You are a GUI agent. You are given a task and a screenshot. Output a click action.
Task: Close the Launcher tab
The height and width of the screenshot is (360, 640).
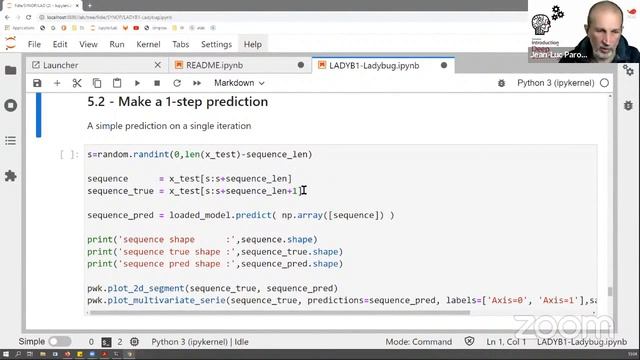click(x=158, y=65)
